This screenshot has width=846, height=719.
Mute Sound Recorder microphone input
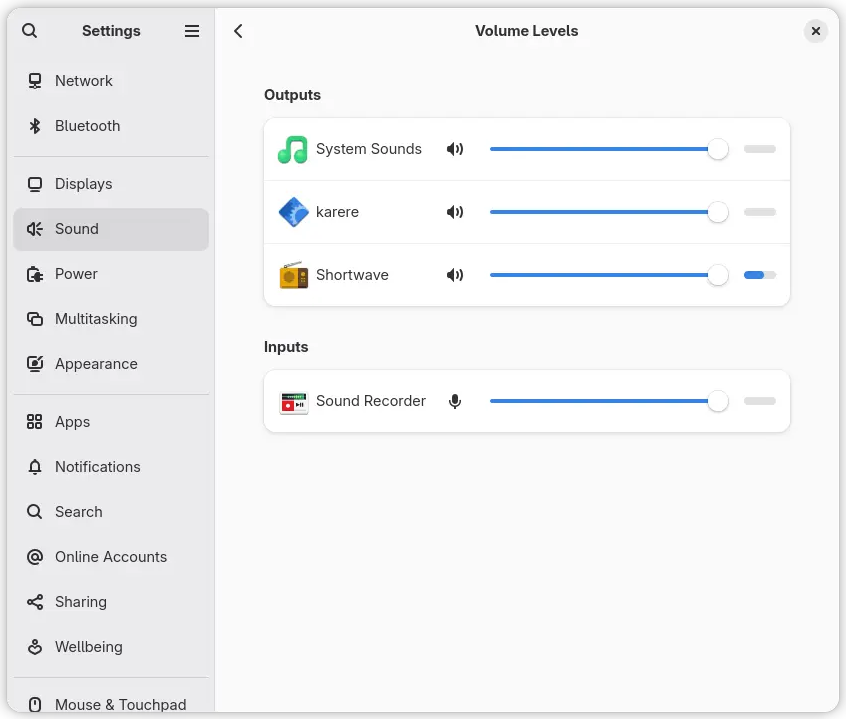pos(455,401)
